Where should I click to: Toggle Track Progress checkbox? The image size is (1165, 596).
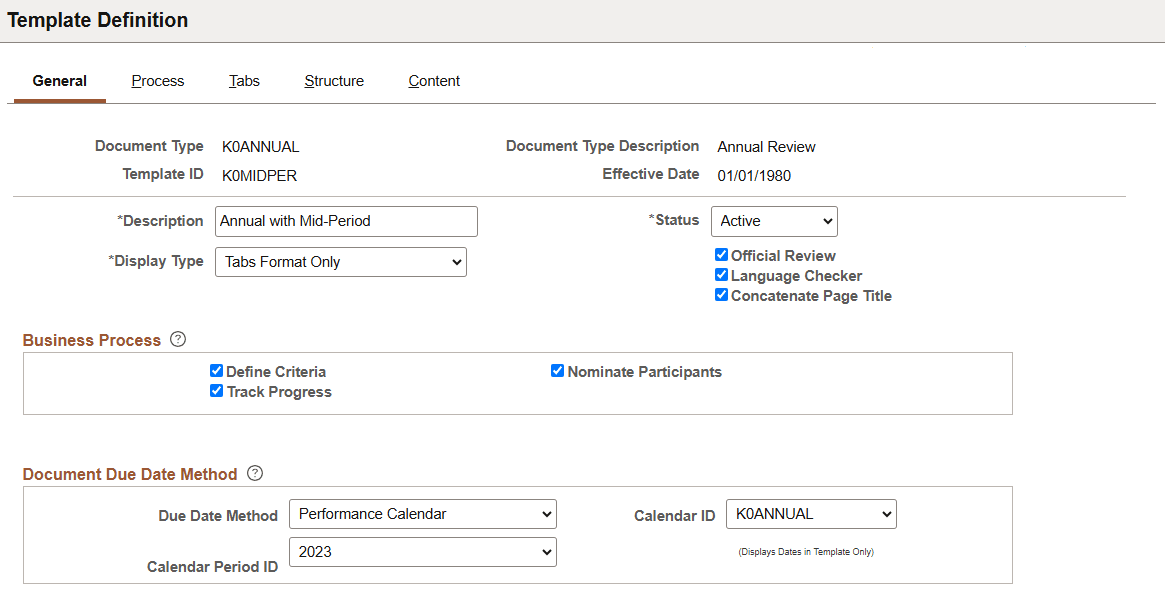(x=216, y=391)
